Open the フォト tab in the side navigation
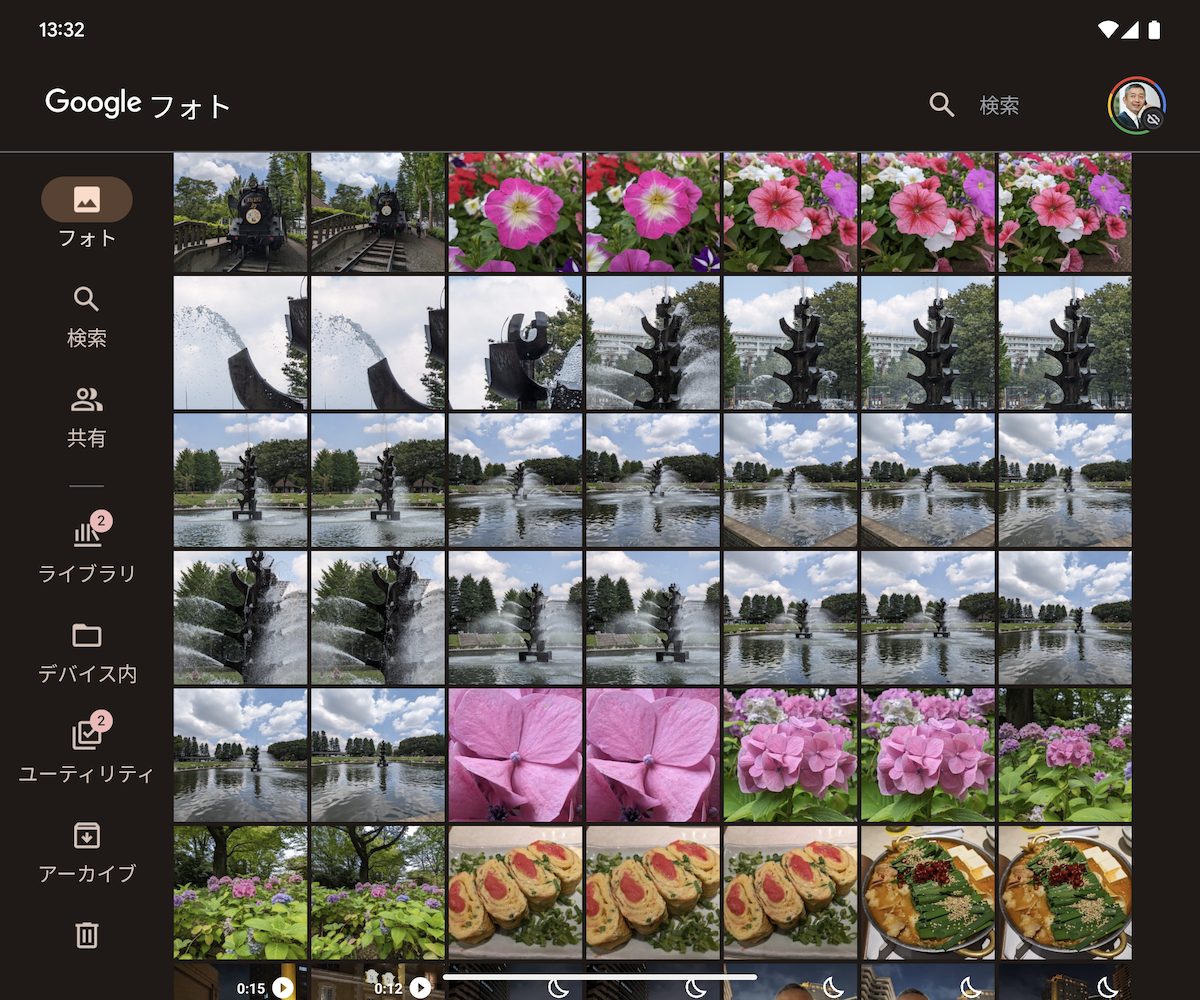 click(x=87, y=213)
